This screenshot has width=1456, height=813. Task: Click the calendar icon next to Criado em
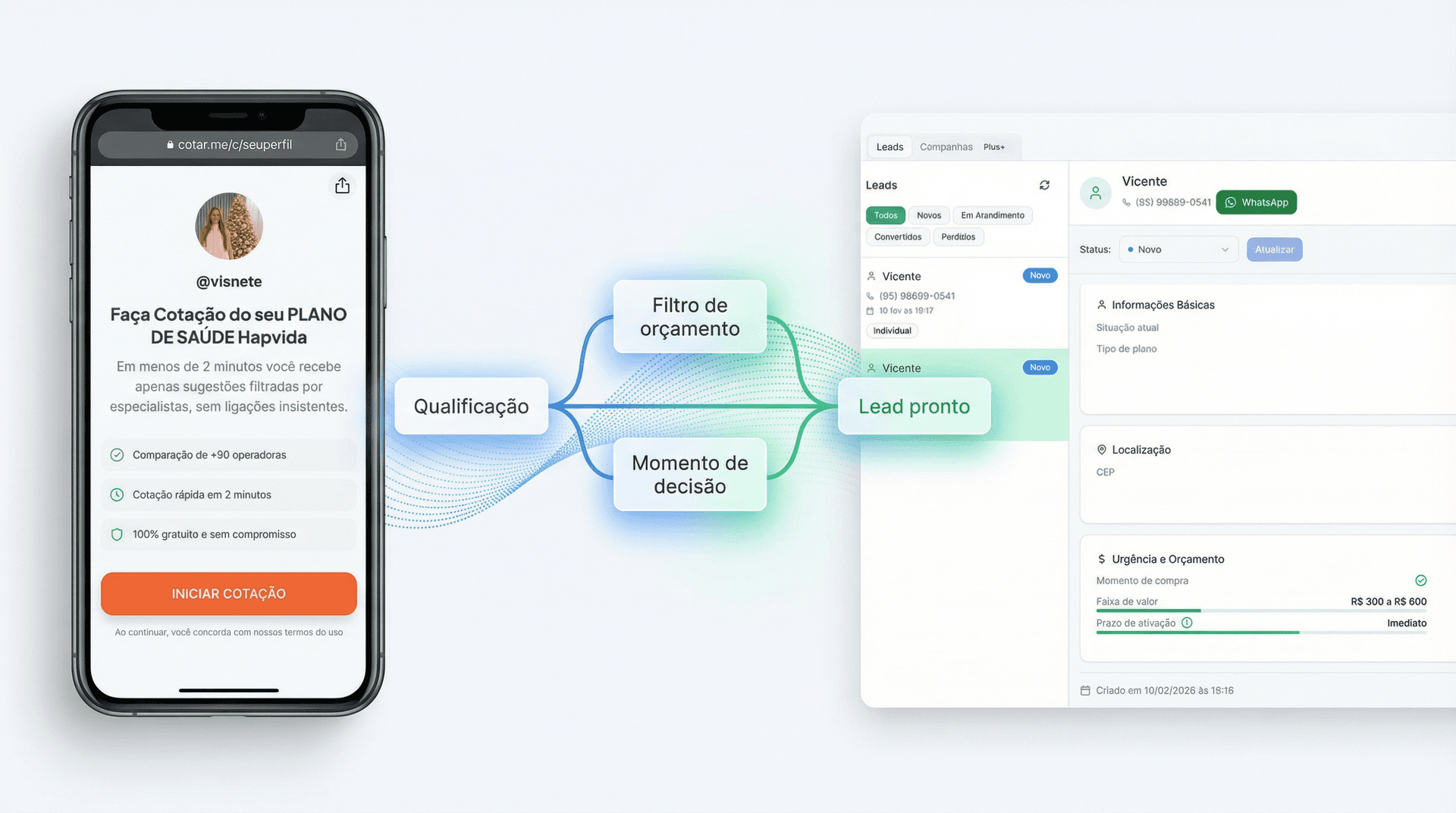1085,690
